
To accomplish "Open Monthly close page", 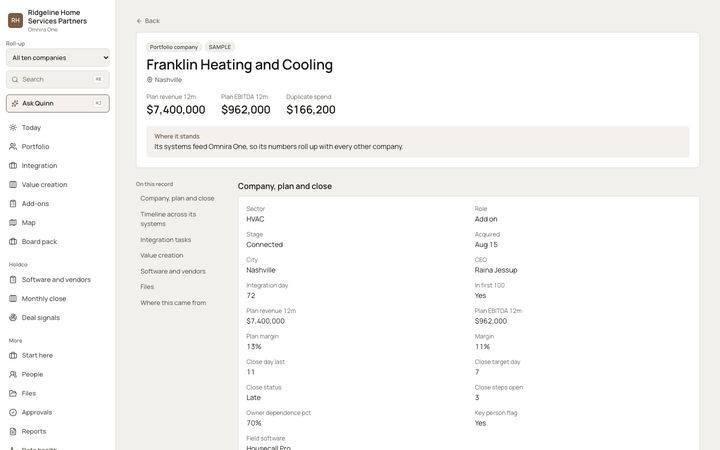I will tap(58, 298).
